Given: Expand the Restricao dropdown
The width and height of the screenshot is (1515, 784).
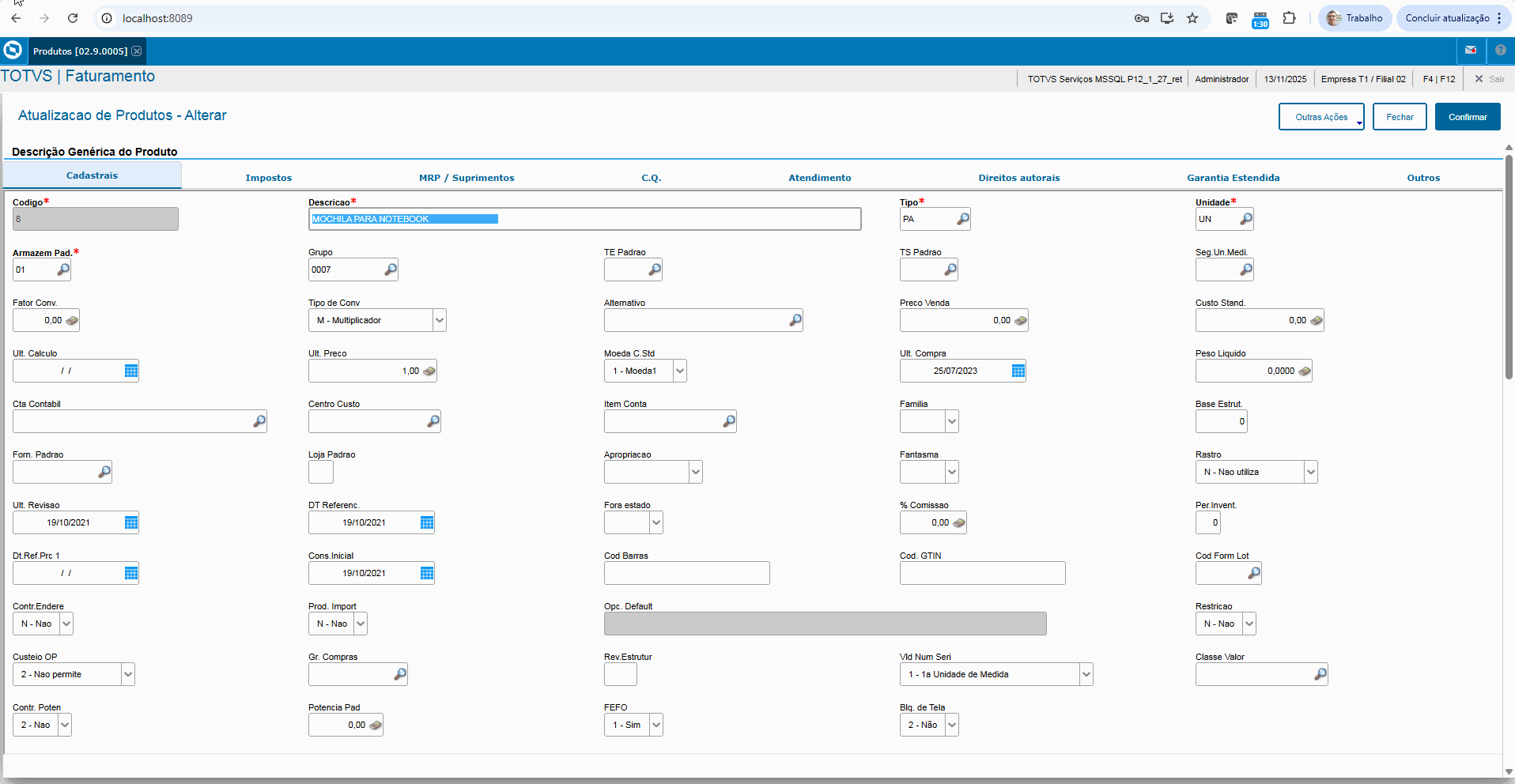Looking at the screenshot, I should click(1249, 624).
